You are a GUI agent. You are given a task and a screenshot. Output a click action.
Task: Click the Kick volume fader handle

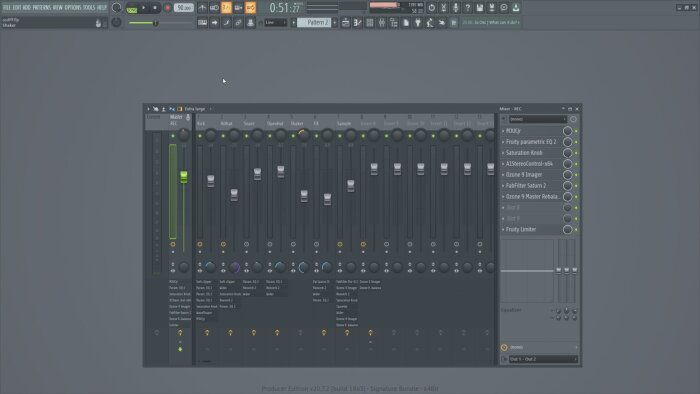click(211, 181)
